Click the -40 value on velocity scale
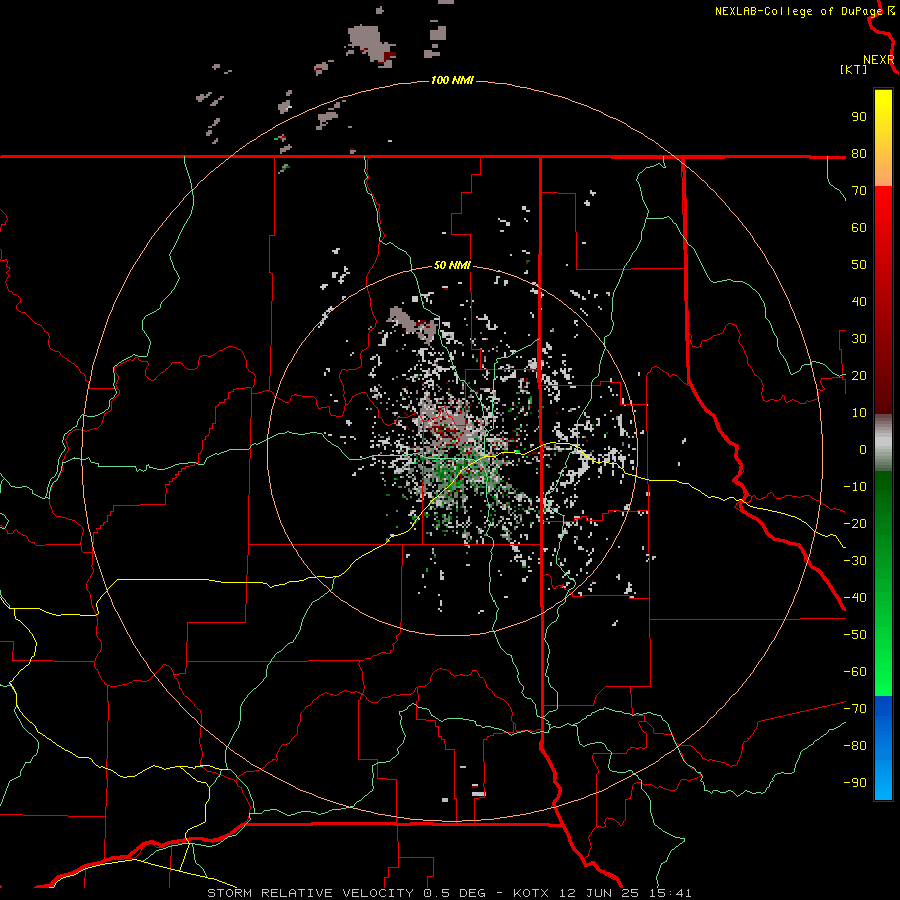This screenshot has width=900, height=900. [x=855, y=598]
